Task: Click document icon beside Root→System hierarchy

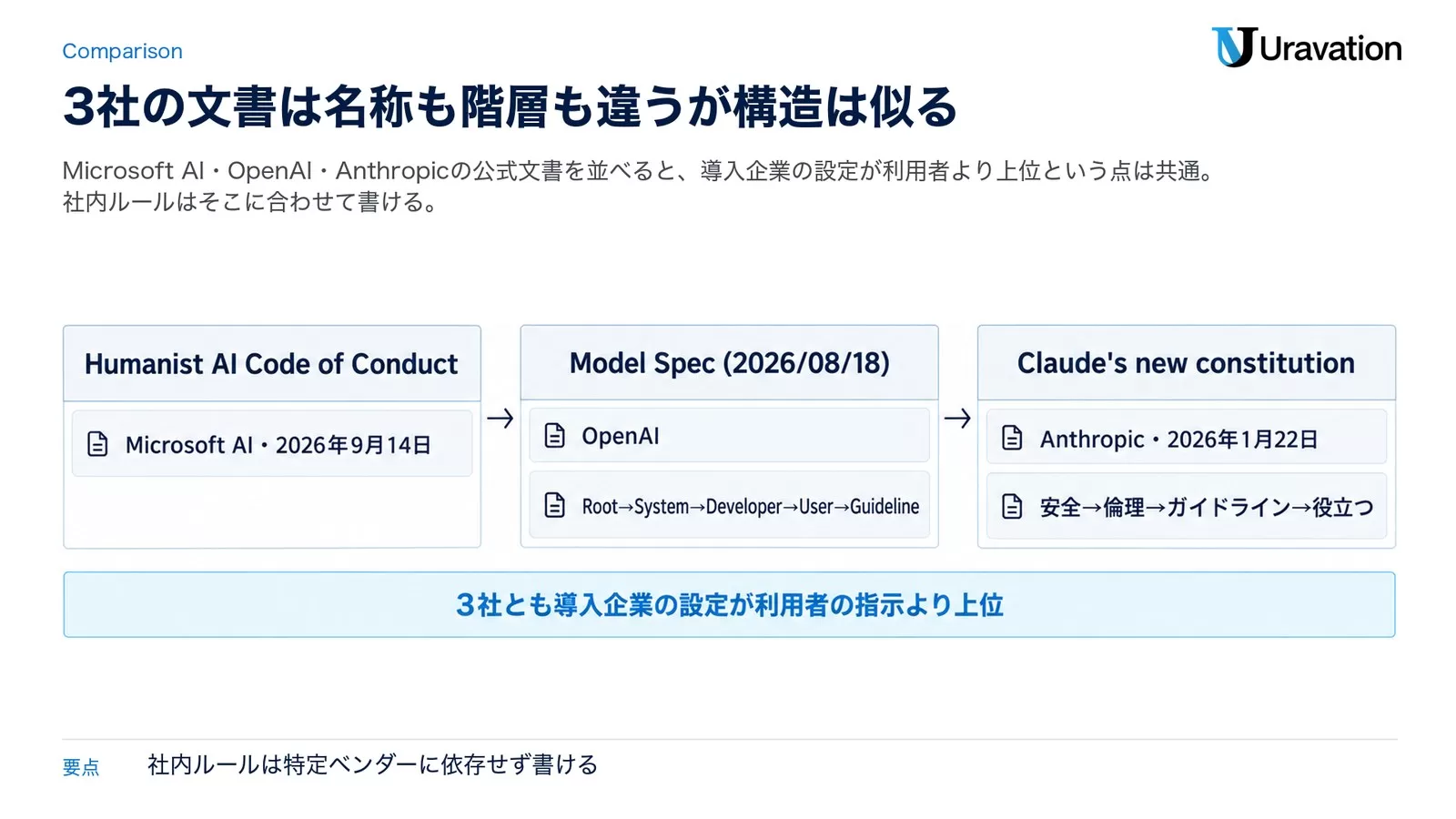Action: coord(554,505)
